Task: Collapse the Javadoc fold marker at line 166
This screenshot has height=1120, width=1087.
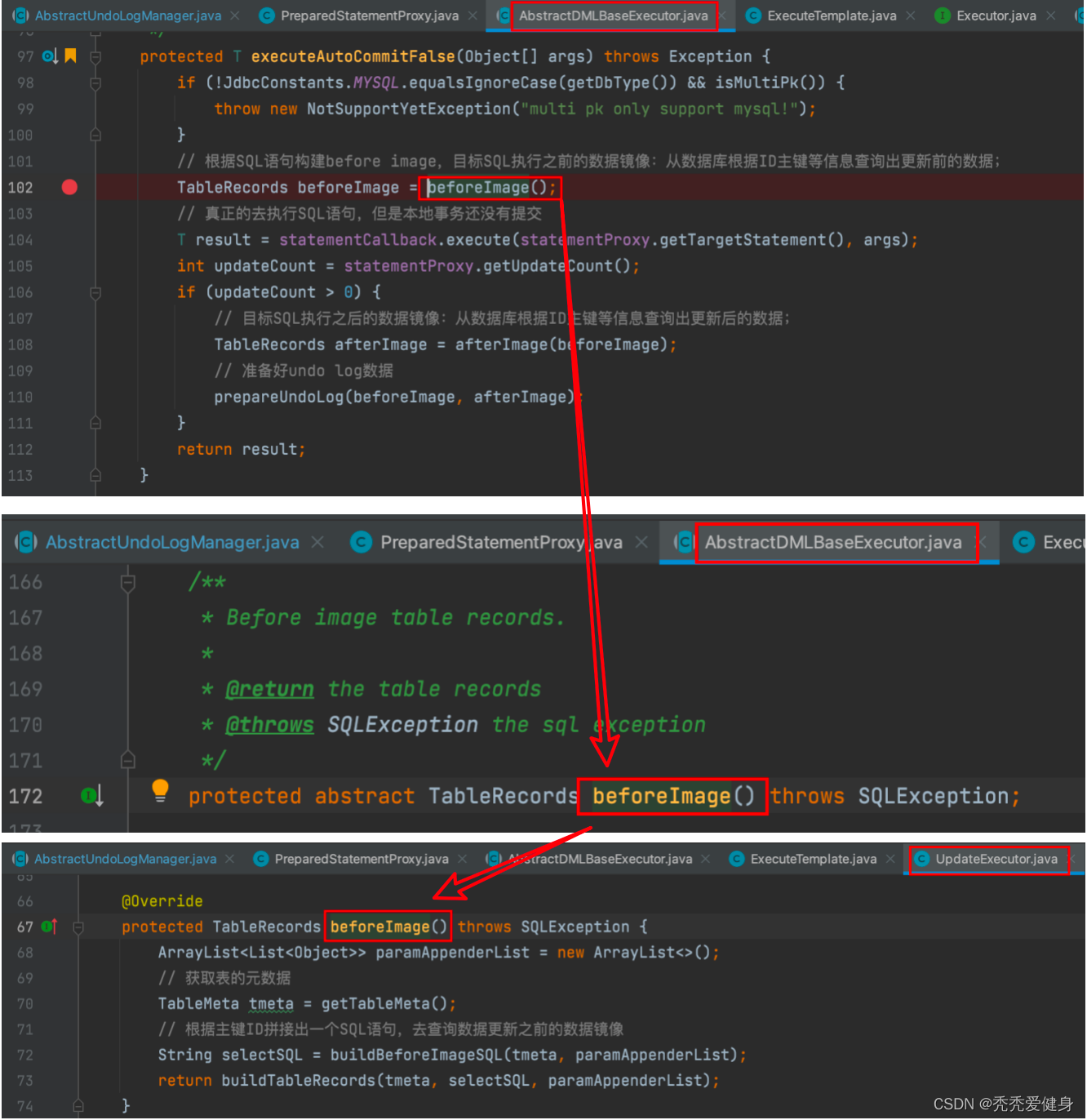Action: pos(128,582)
